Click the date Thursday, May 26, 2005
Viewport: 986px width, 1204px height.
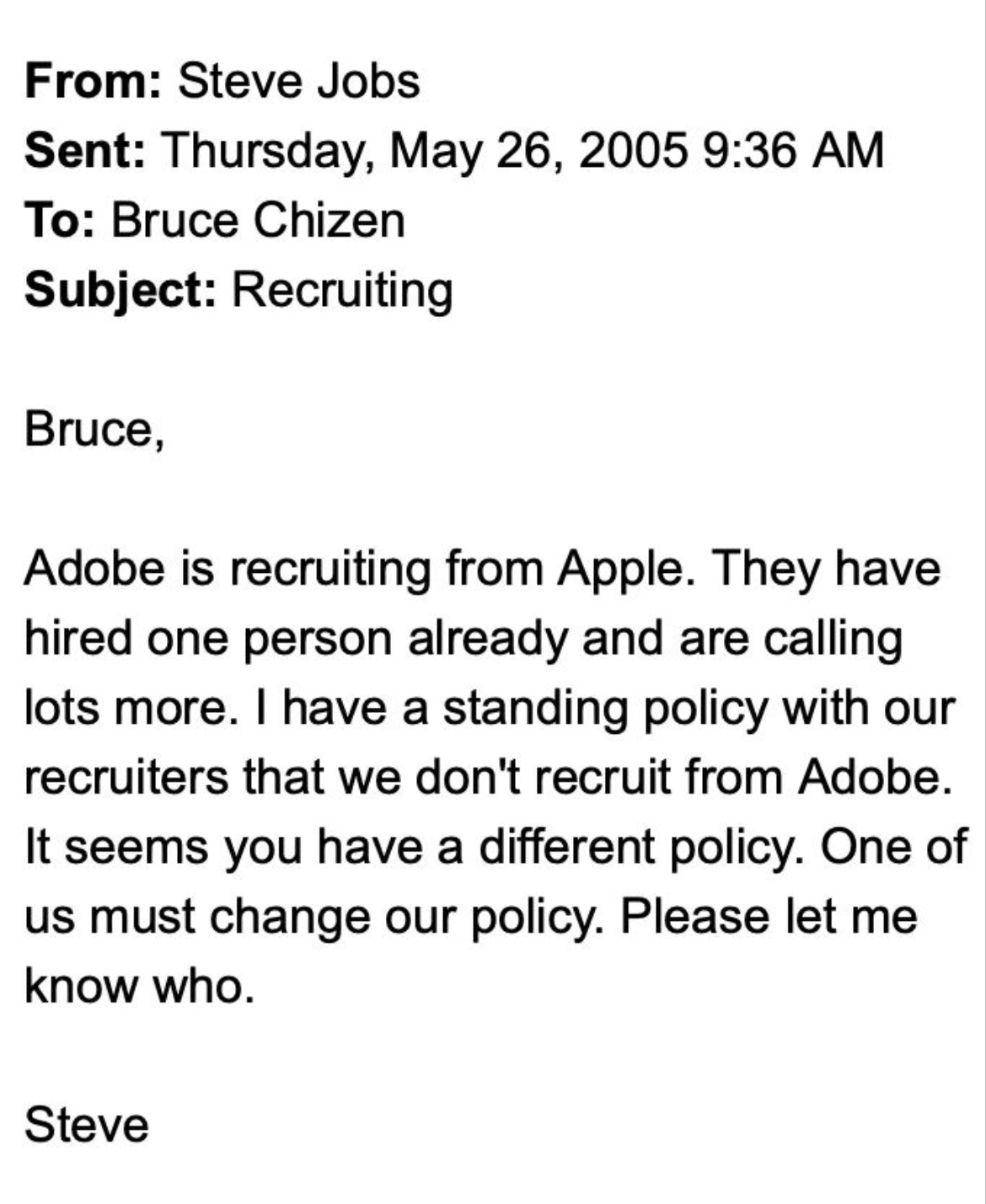tap(421, 151)
